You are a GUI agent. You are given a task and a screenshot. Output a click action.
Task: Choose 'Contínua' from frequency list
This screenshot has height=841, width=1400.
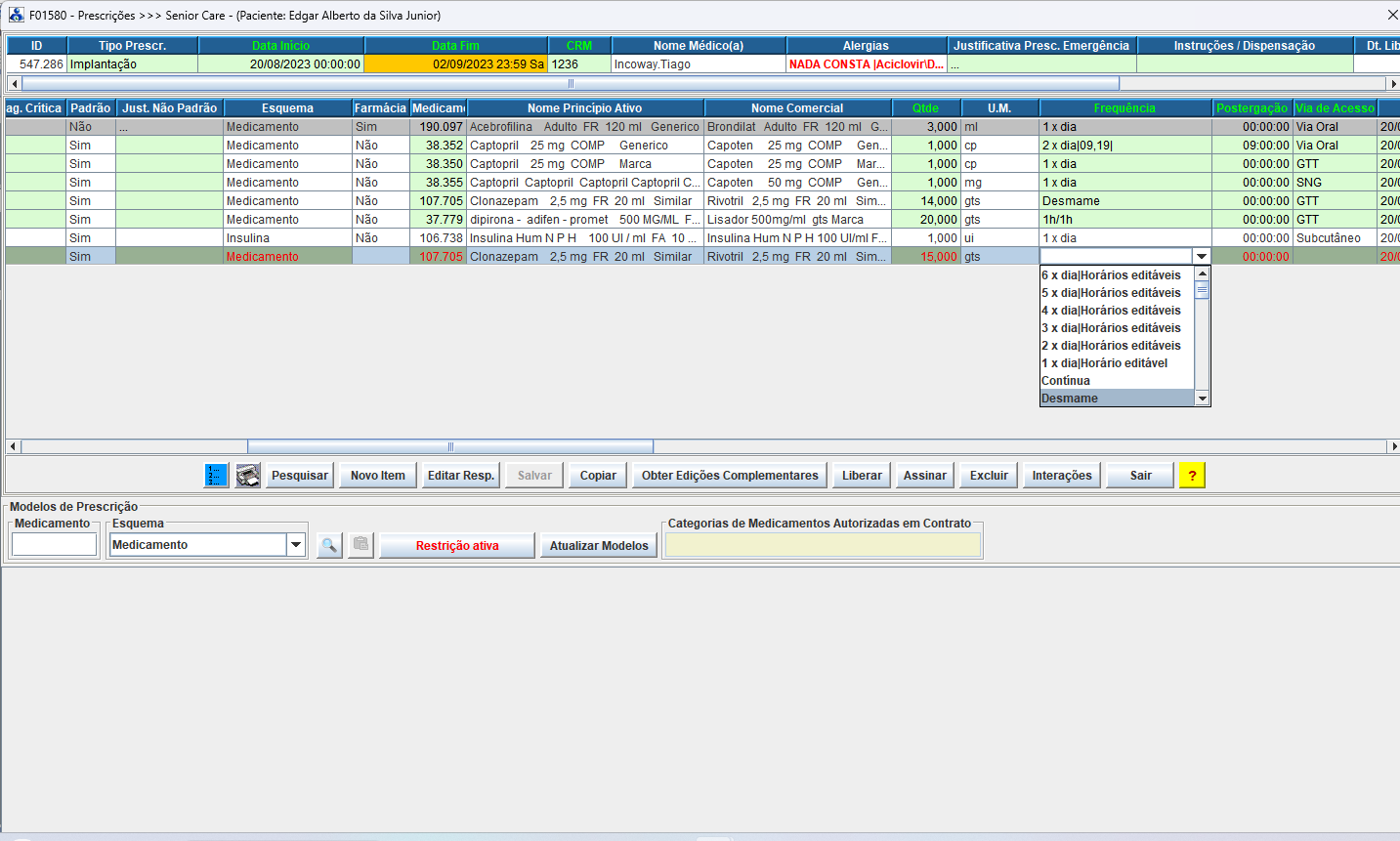point(1066,381)
